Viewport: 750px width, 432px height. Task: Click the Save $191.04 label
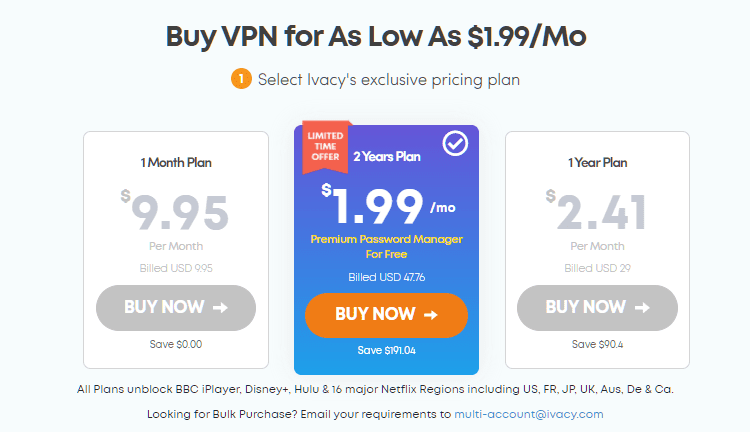pos(386,350)
